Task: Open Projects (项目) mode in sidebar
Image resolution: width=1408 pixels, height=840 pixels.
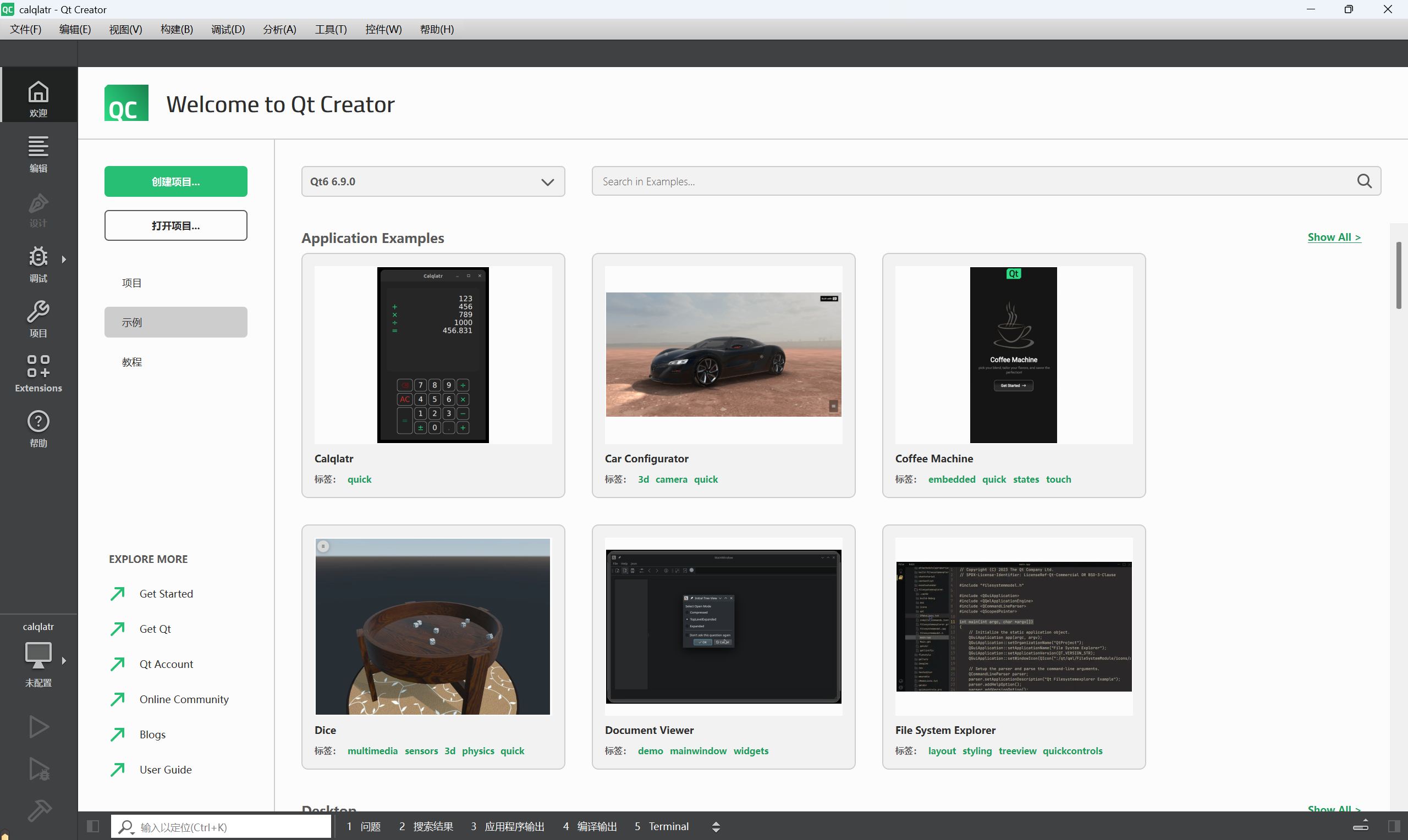Action: pyautogui.click(x=38, y=319)
